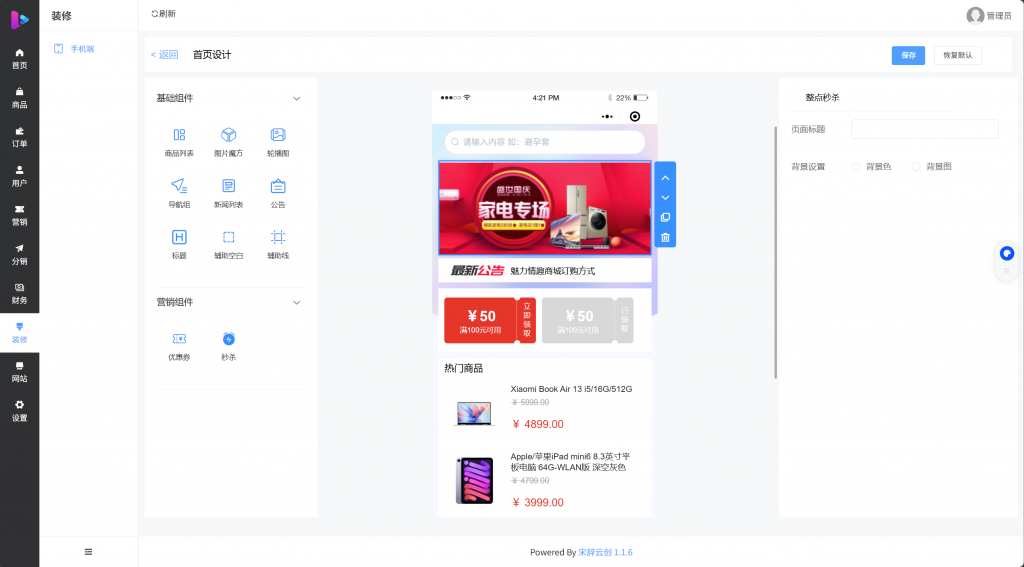Click the ¥ 3999.00 price text
The width and height of the screenshot is (1024, 567).
tap(538, 503)
